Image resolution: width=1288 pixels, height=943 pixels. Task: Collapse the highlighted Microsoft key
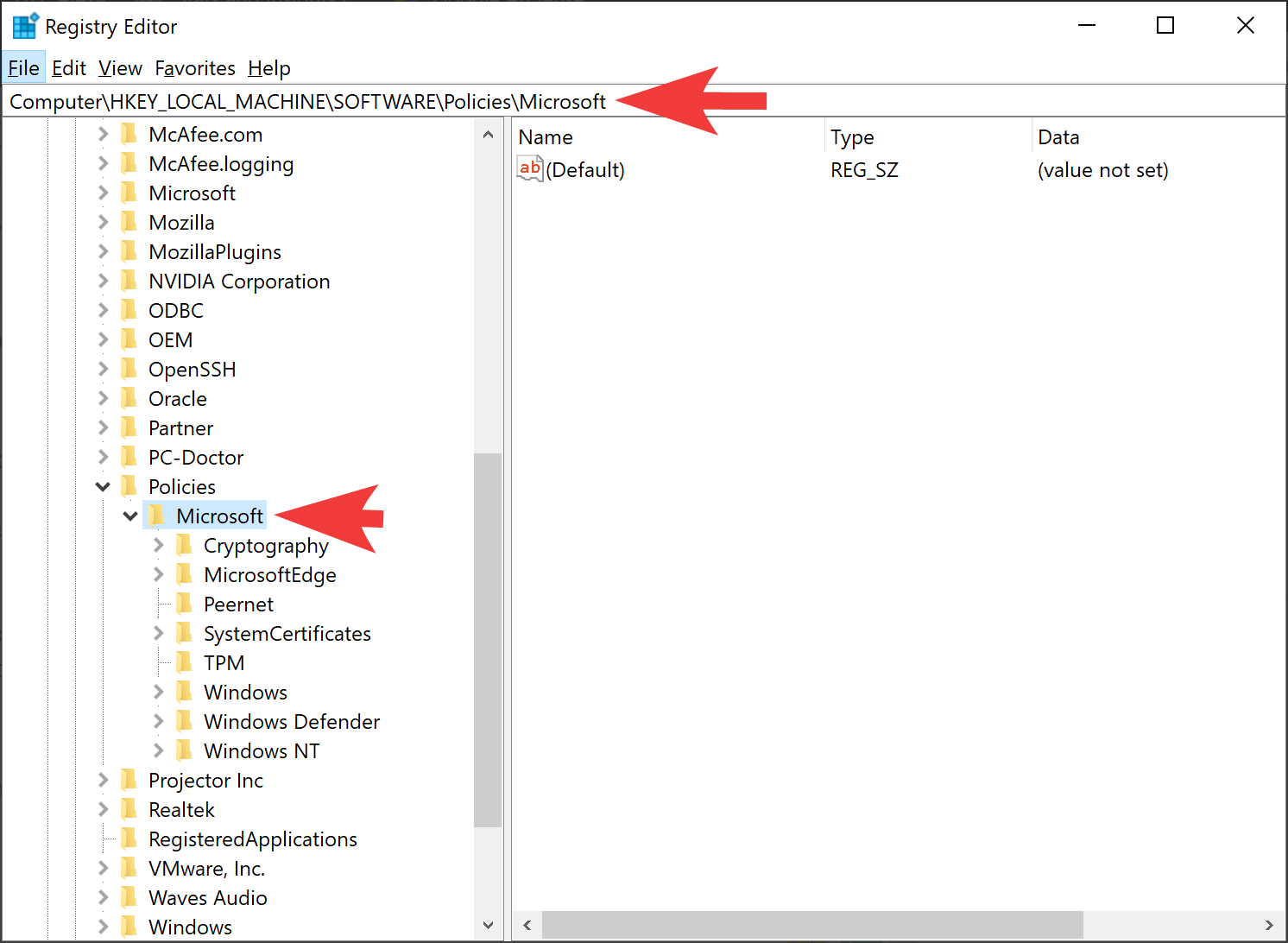[x=130, y=516]
